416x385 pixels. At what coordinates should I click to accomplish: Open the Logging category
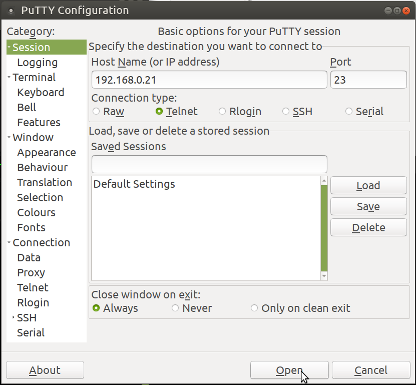37,62
